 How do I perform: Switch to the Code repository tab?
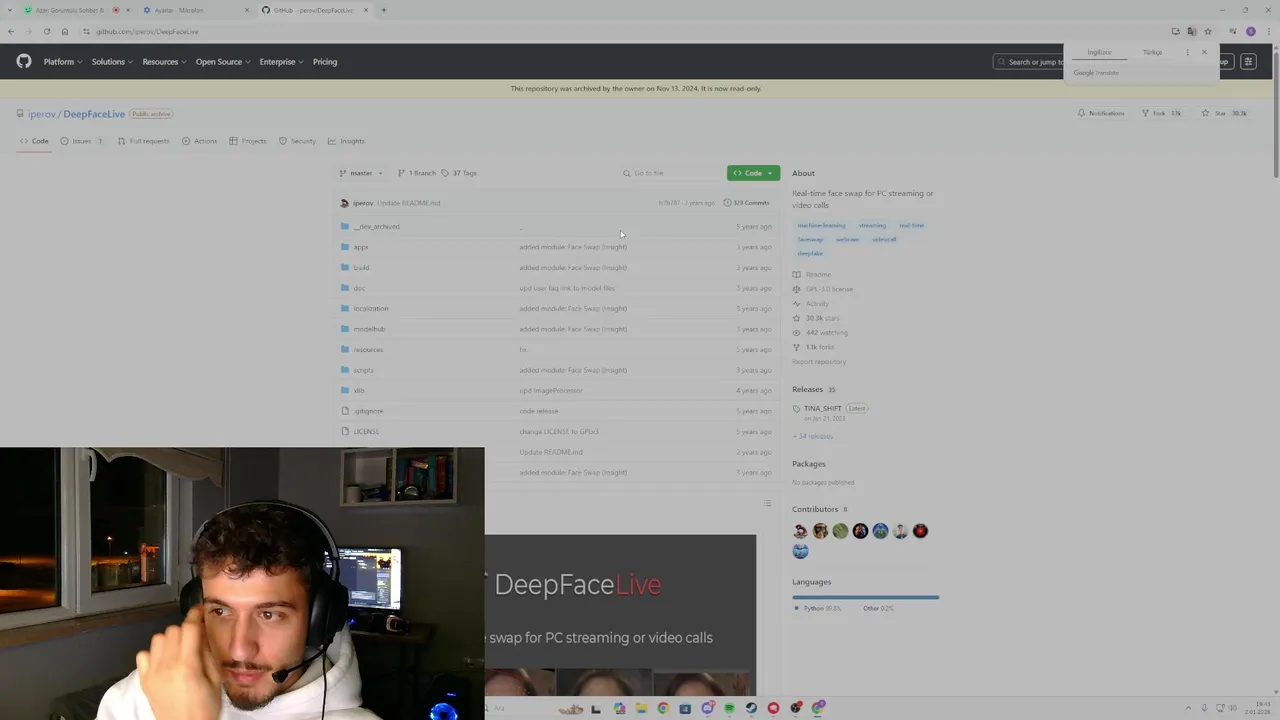pos(34,141)
